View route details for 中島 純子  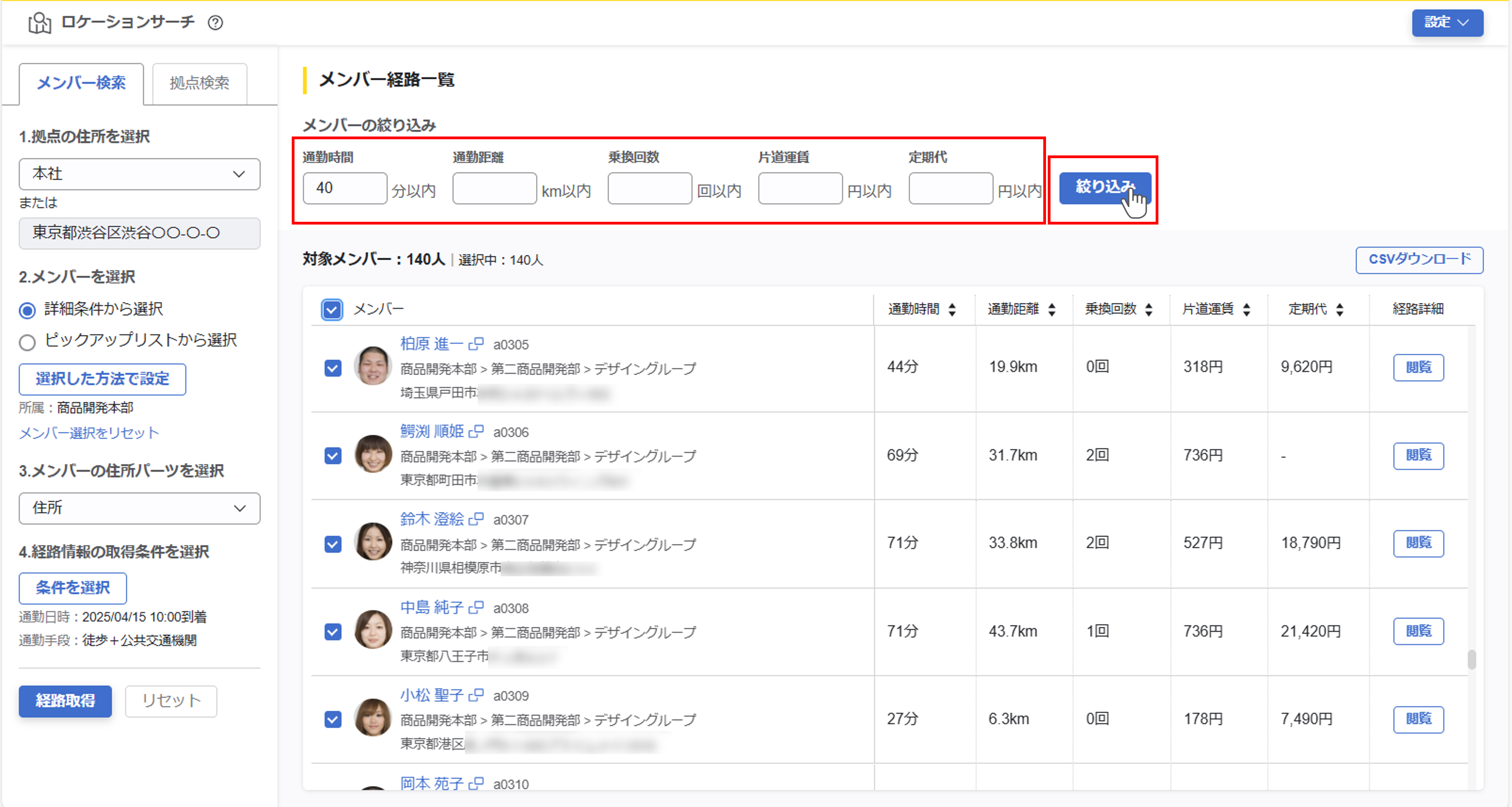click(x=1418, y=631)
